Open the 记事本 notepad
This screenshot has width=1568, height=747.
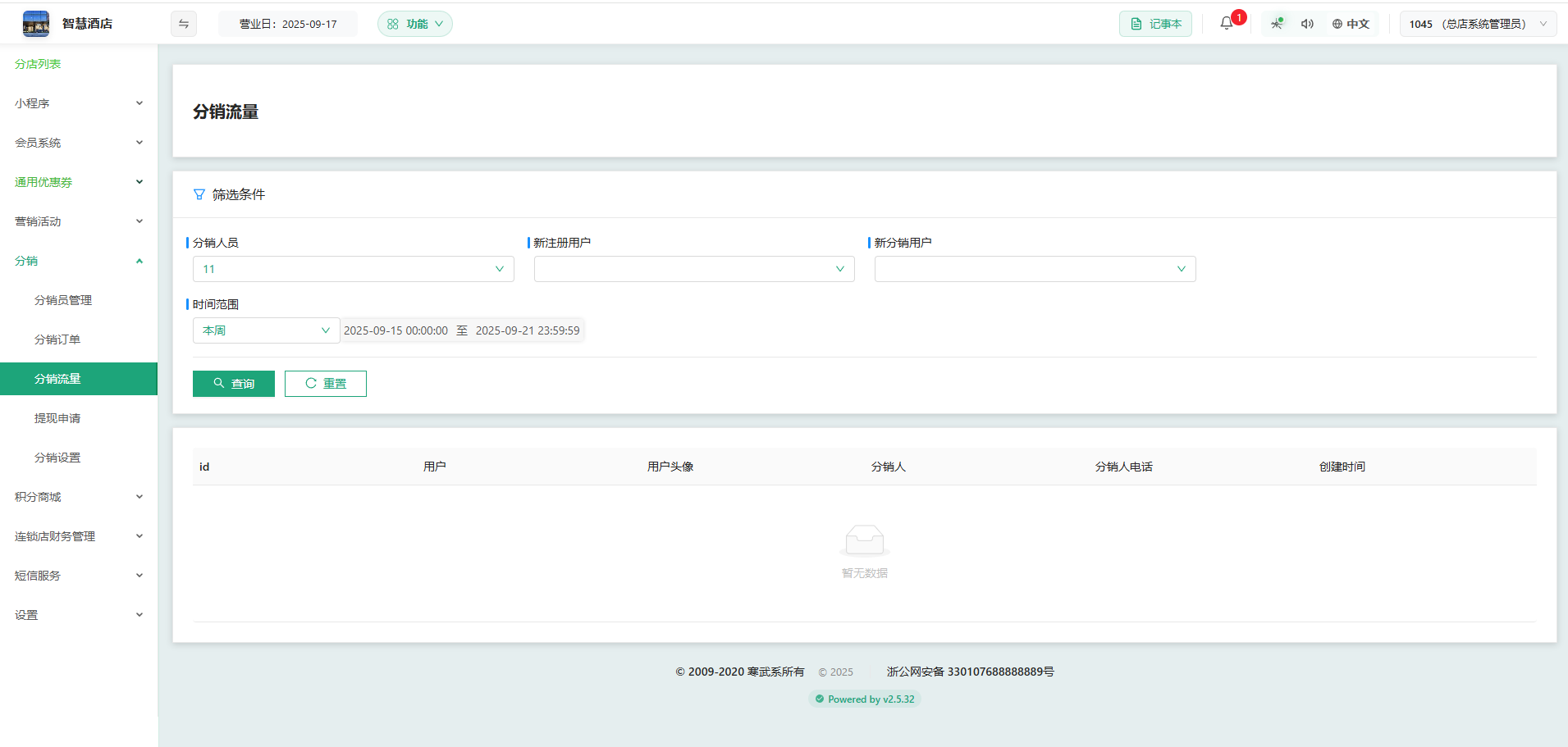pyautogui.click(x=1155, y=24)
